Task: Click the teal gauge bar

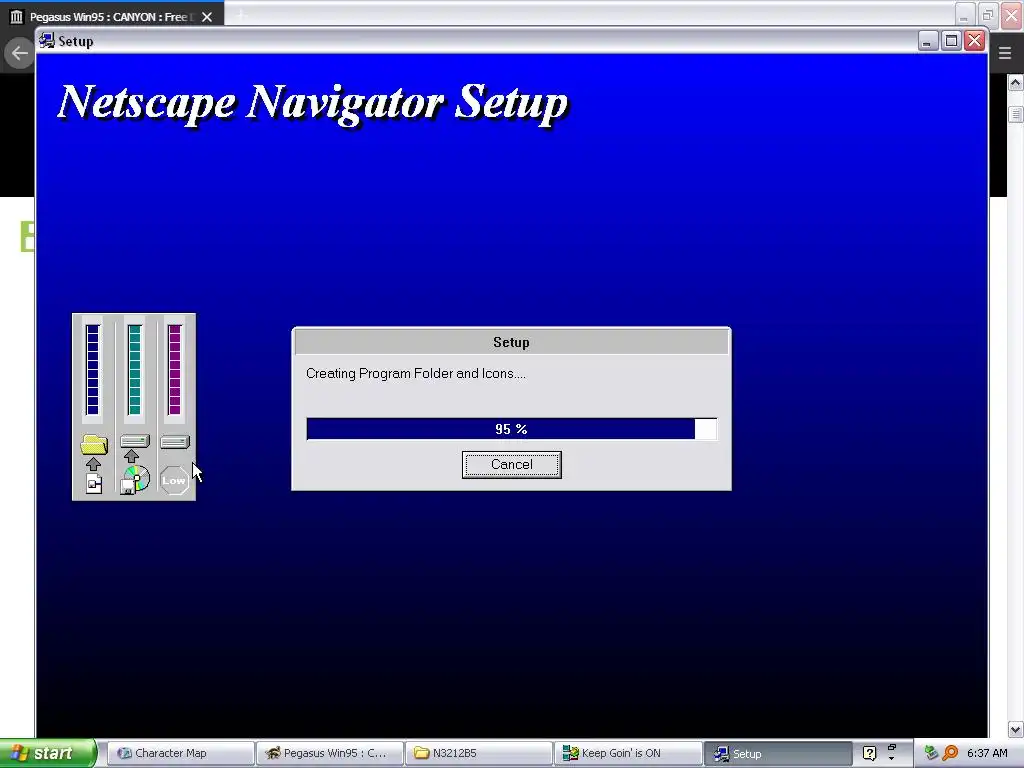Action: tap(135, 370)
